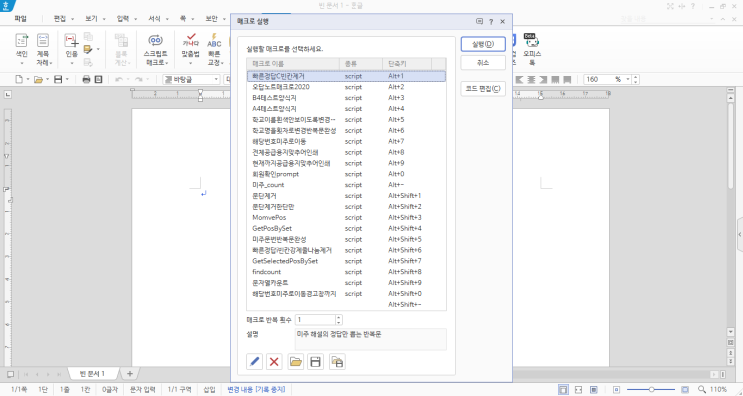Image resolution: width=743 pixels, height=396 pixels.
Task: Select macro 오답노트매크로2020
Action: click(346, 87)
